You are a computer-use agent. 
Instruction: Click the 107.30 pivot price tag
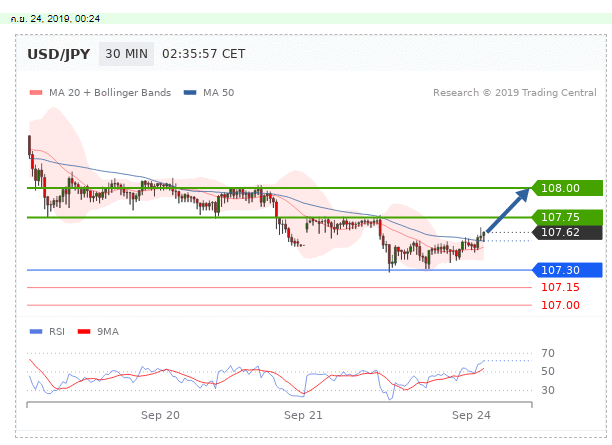[568, 270]
